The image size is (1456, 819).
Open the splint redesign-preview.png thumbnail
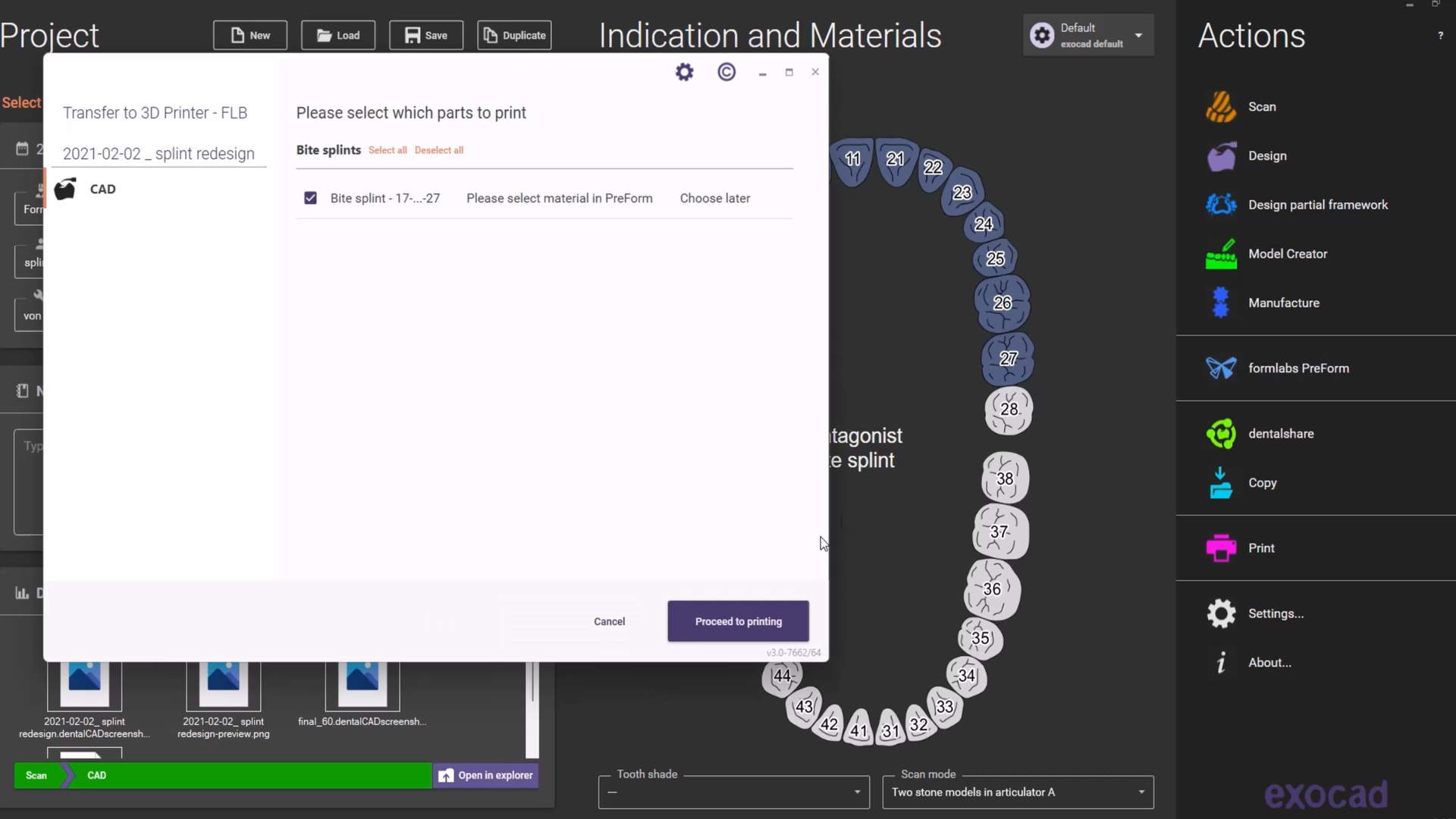[223, 685]
